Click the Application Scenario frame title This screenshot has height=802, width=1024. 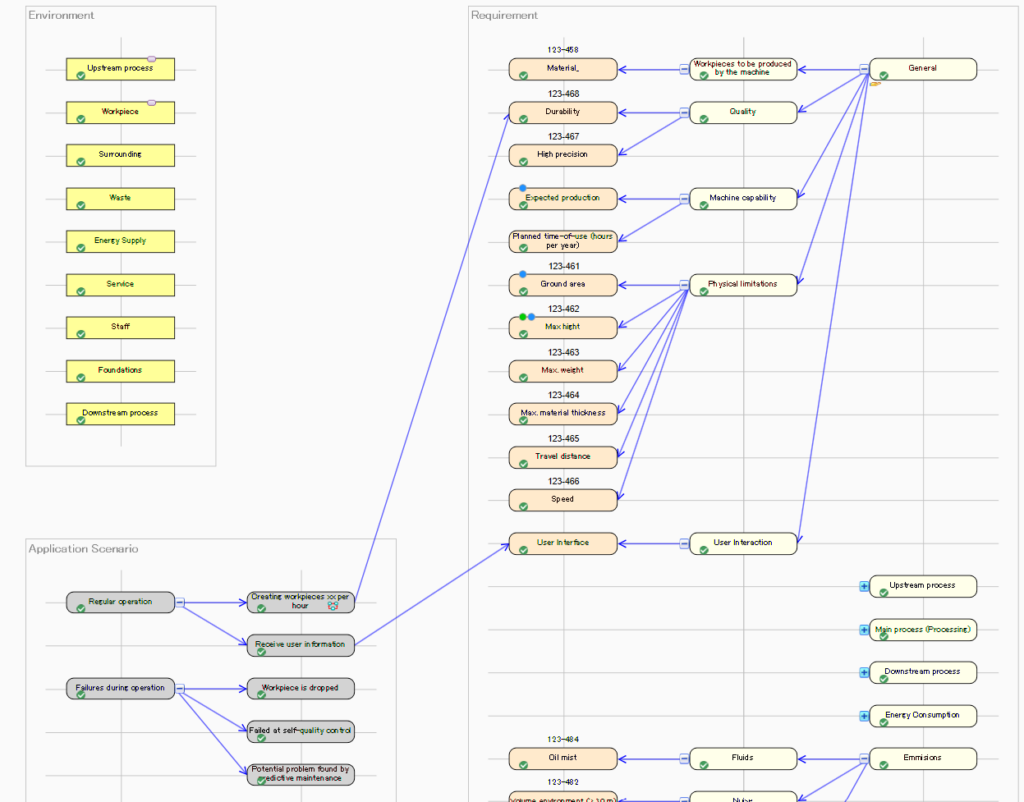83,549
